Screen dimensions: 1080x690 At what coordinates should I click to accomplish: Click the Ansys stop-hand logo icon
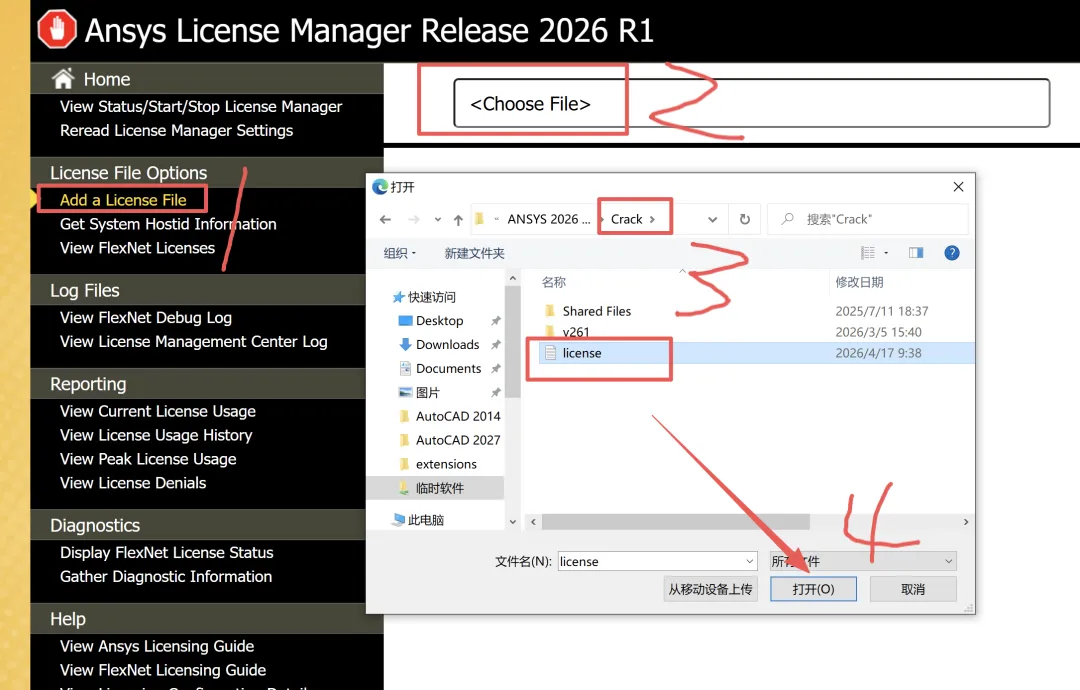point(57,29)
